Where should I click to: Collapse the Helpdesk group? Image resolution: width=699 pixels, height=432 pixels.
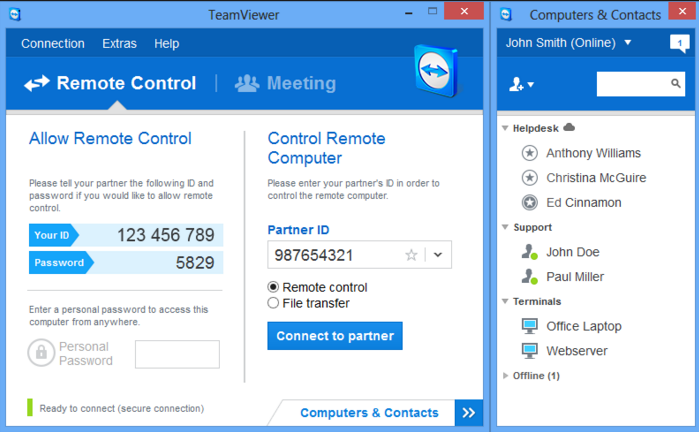click(x=505, y=128)
